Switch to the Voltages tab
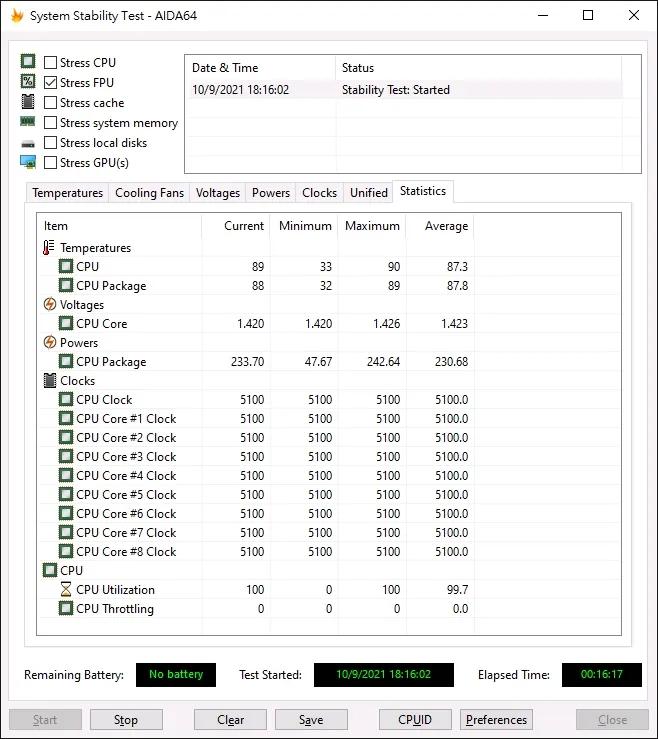Image resolution: width=658 pixels, height=739 pixels. click(218, 193)
